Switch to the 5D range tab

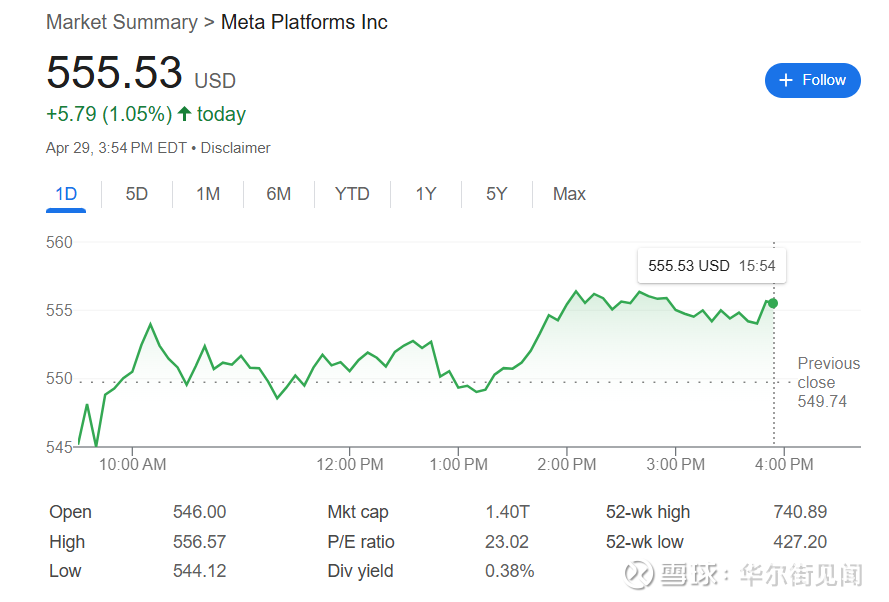(x=137, y=194)
